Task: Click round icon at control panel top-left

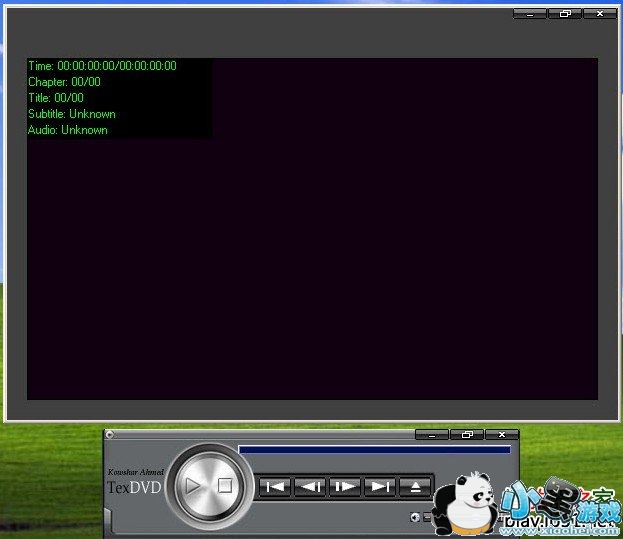Action: (x=110, y=435)
